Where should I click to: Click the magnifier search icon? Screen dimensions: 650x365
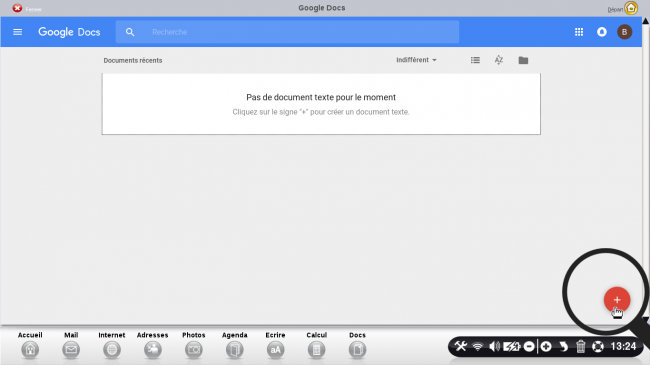point(130,32)
